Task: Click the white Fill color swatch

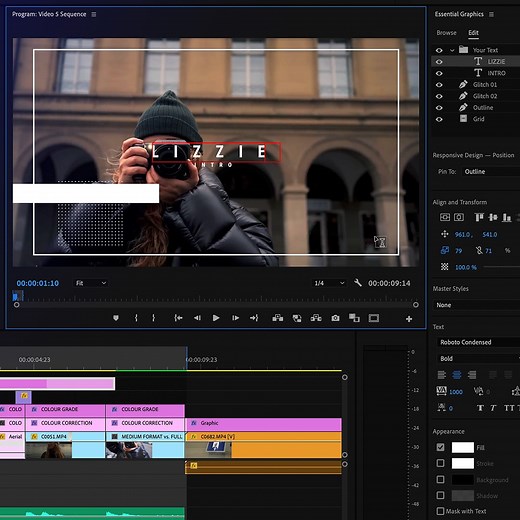Action: (x=463, y=447)
